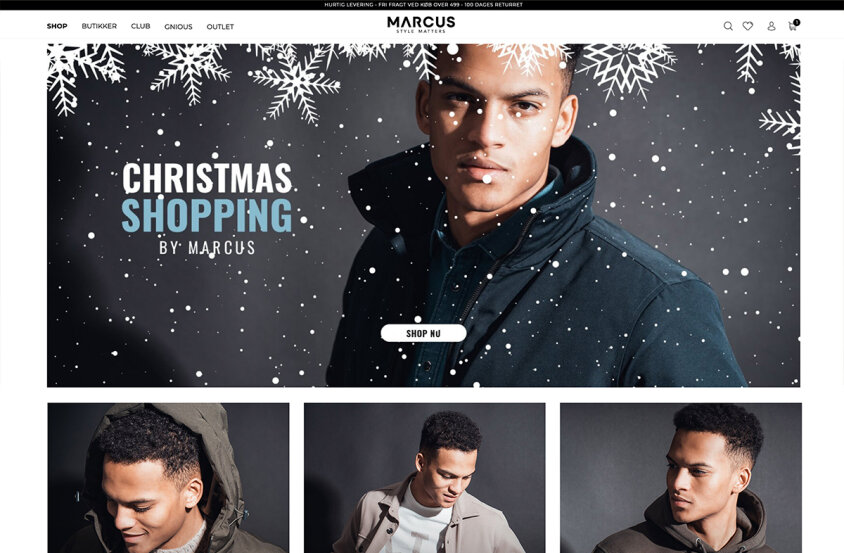Open the shopping cart icon
The height and width of the screenshot is (553, 844).
792,26
